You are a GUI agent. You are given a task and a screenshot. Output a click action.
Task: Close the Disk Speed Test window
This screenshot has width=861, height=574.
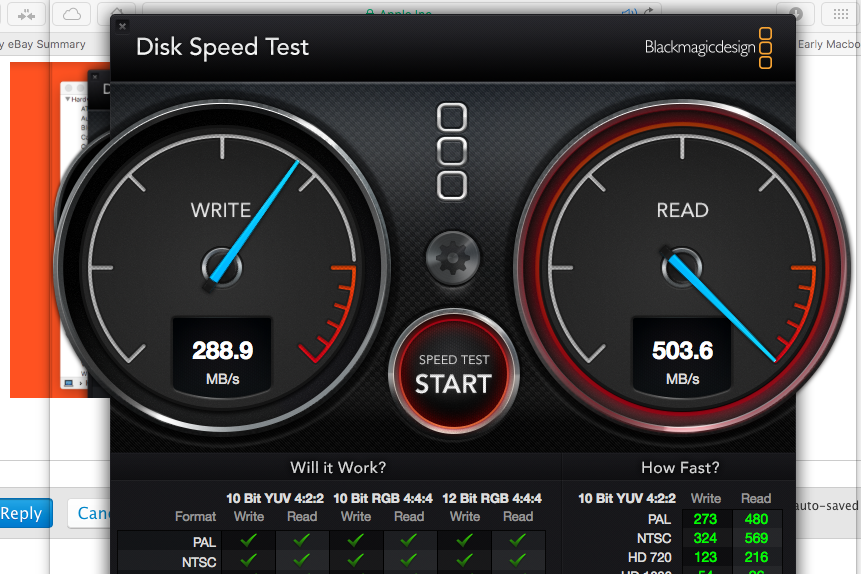(x=122, y=26)
